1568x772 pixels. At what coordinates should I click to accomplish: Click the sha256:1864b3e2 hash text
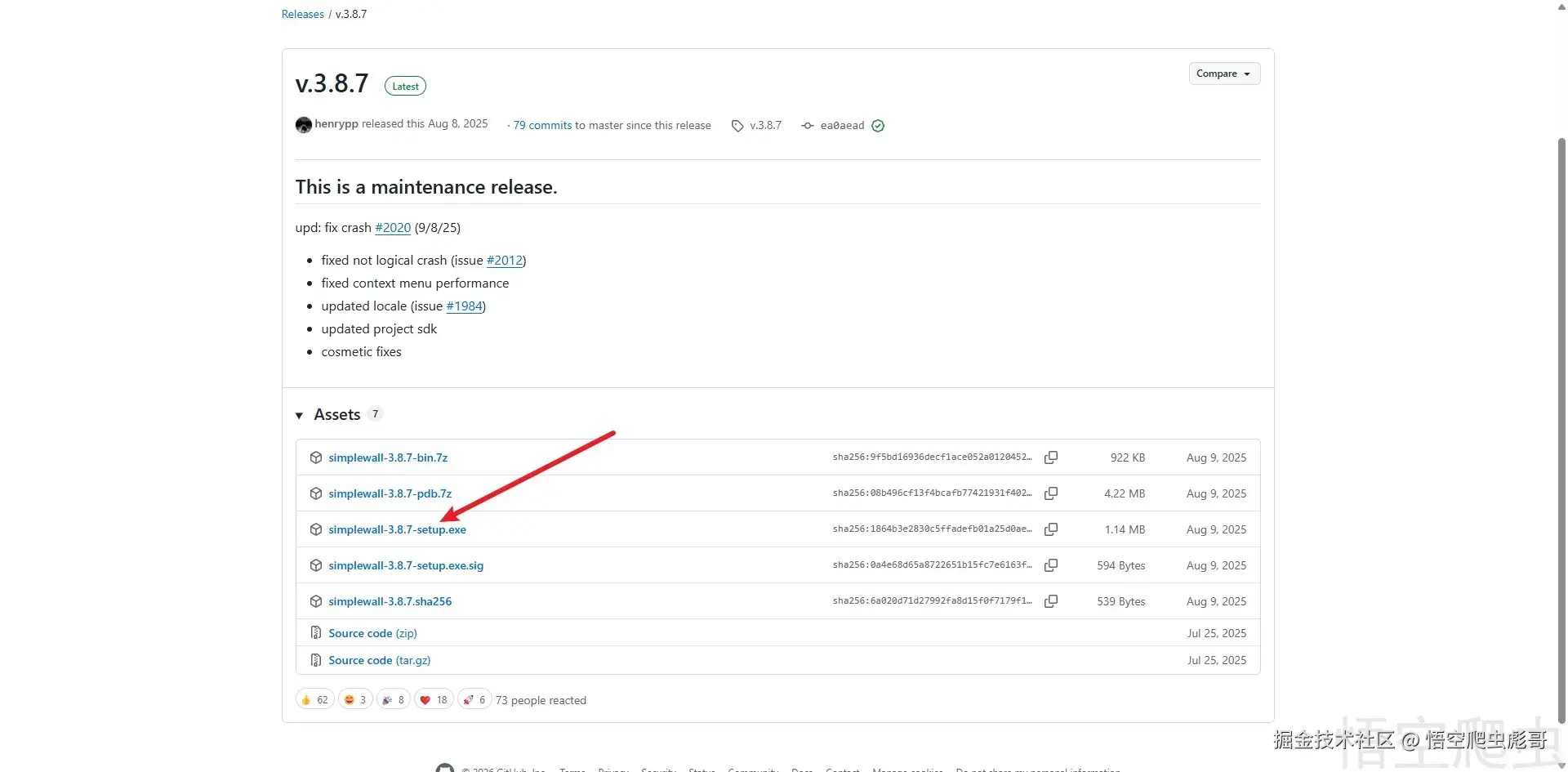coord(933,529)
